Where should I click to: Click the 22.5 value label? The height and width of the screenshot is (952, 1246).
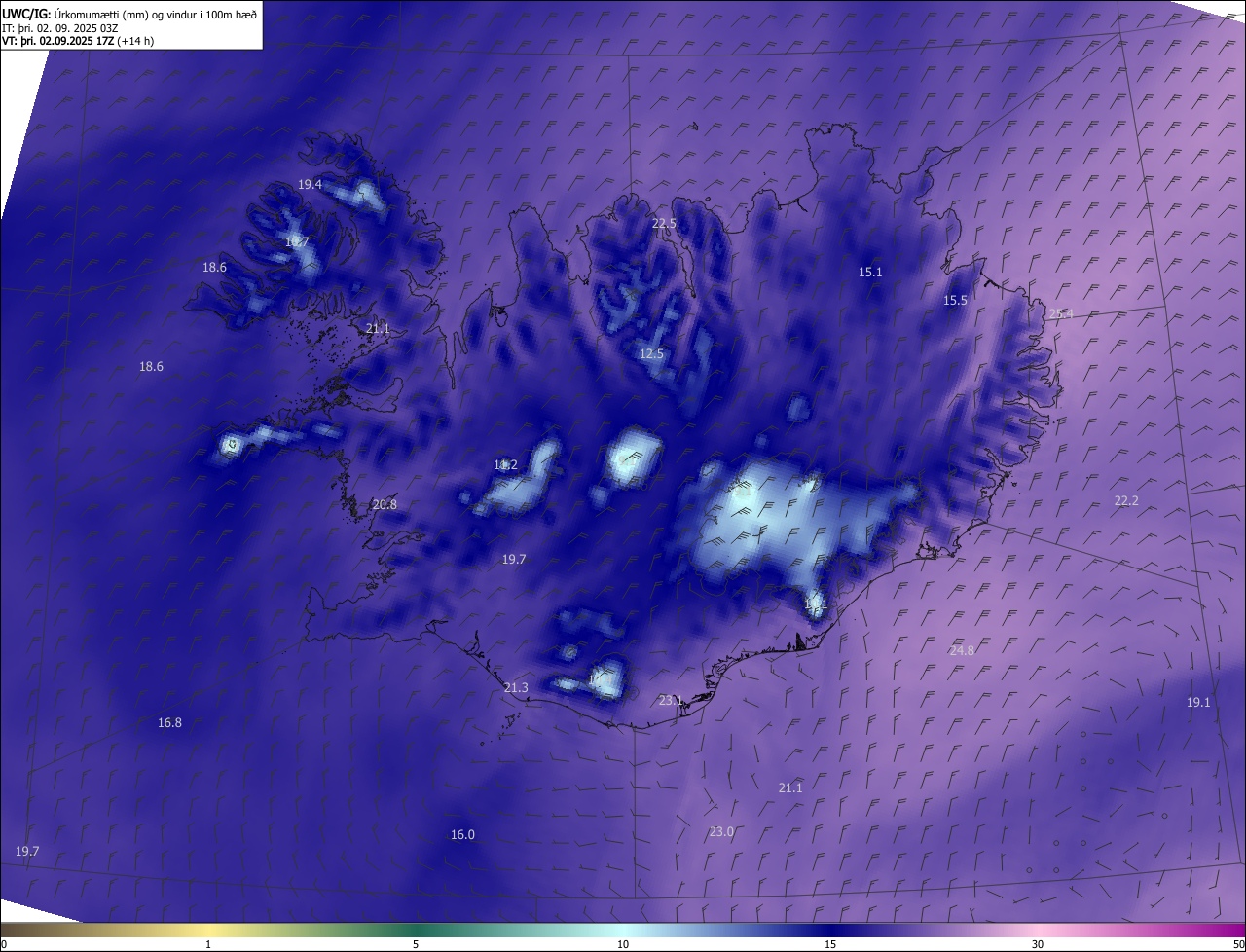664,224
